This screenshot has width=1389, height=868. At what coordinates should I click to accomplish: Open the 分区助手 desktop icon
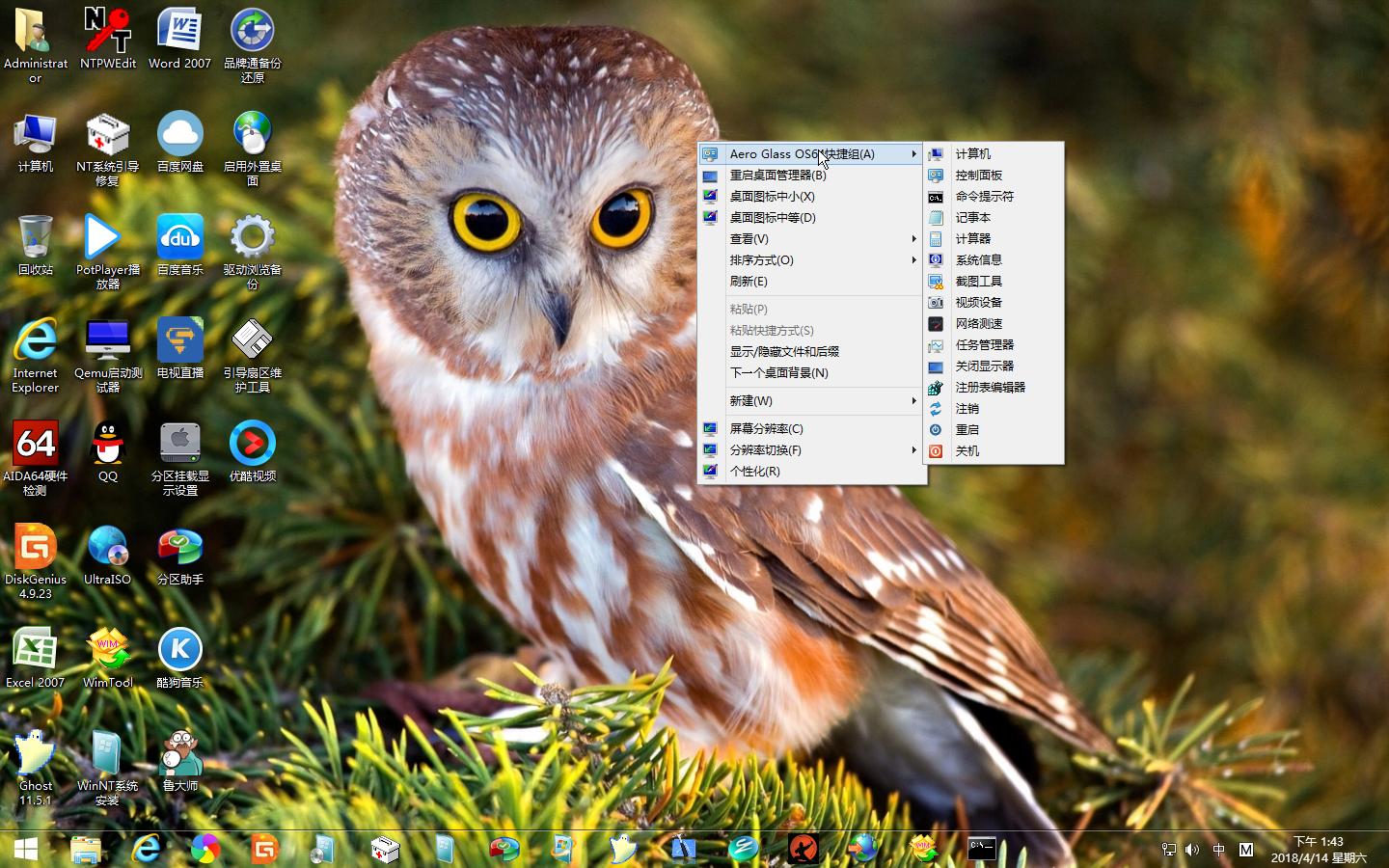180,555
